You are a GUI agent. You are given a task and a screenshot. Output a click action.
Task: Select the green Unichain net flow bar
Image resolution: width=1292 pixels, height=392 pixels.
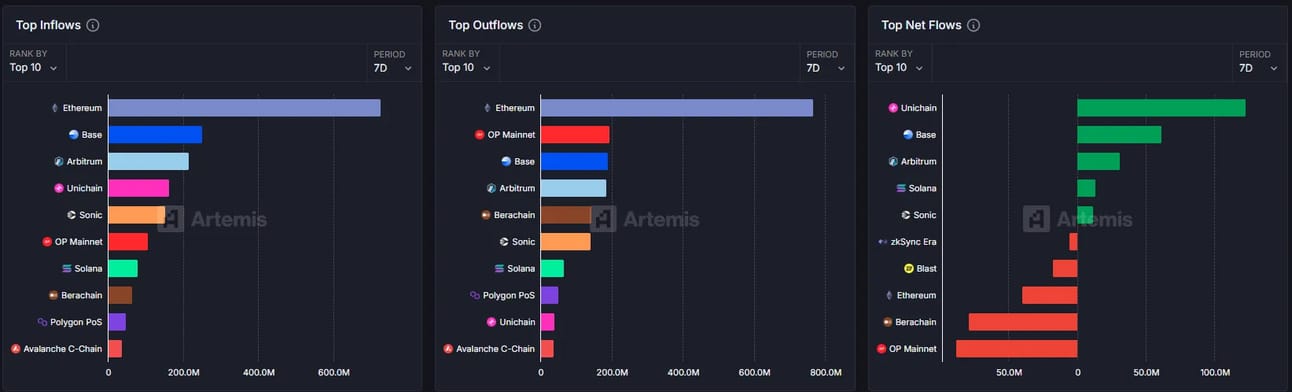1161,108
